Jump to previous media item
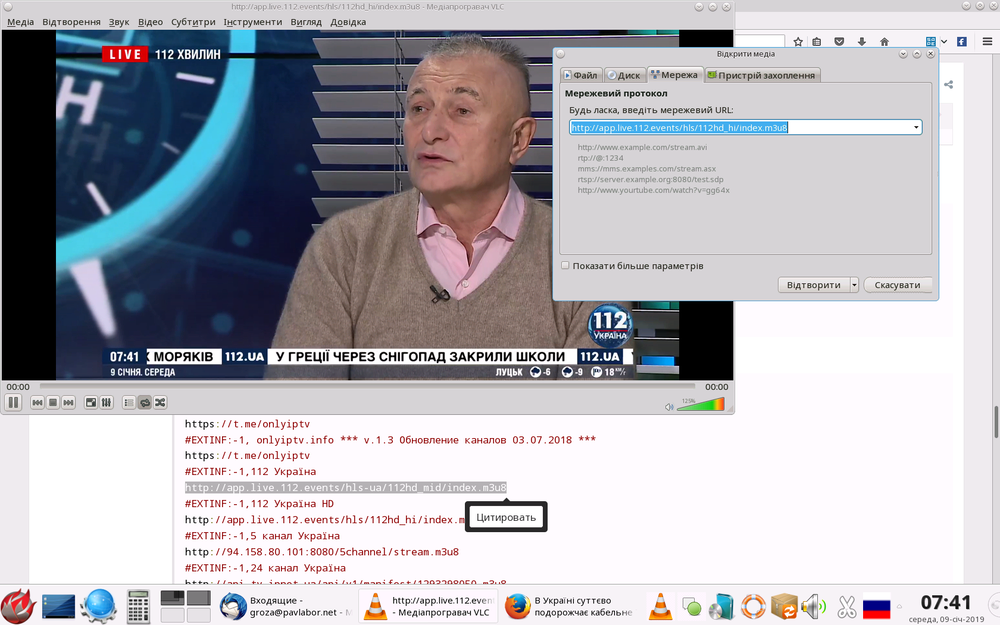This screenshot has height=625, width=1000. click(36, 402)
